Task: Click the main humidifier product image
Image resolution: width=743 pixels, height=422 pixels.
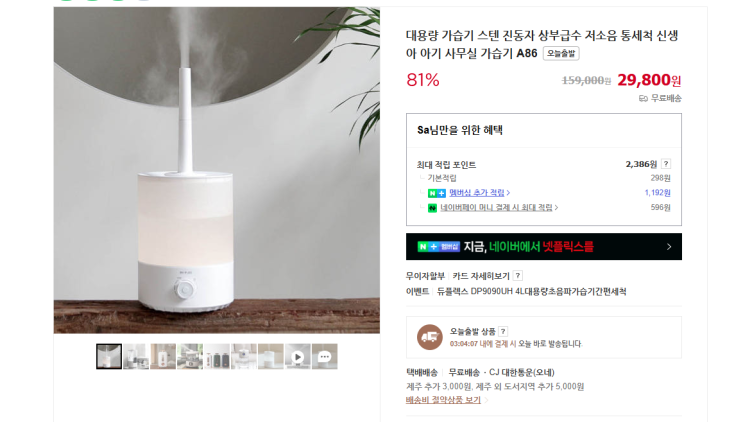Action: click(x=217, y=170)
